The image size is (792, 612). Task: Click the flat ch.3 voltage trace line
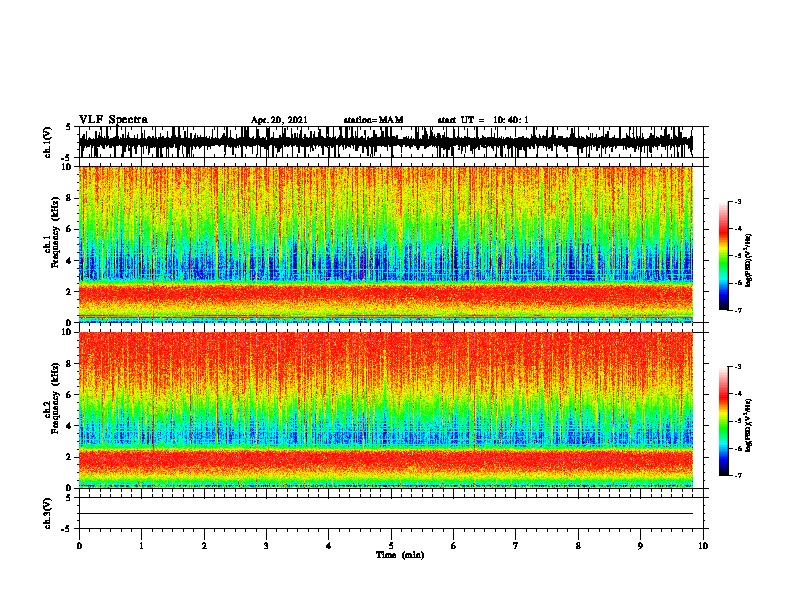[x=386, y=514]
